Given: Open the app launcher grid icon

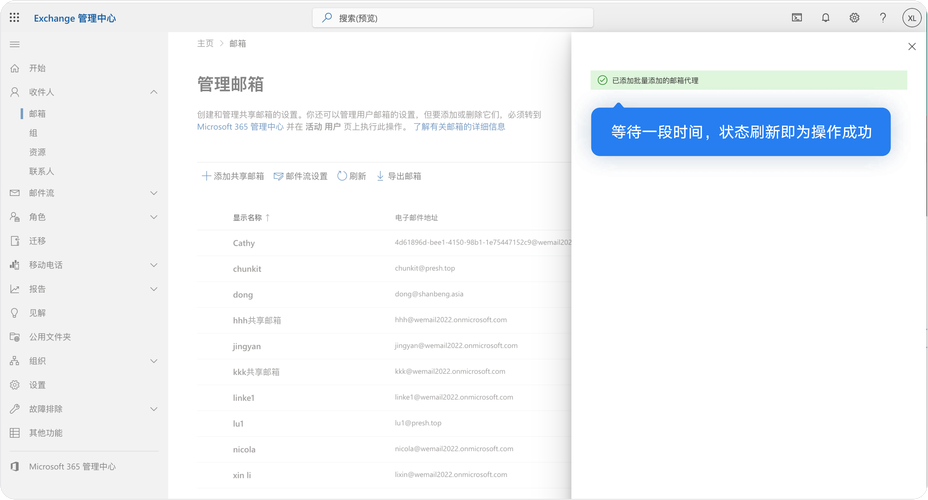Looking at the screenshot, I should coord(14,18).
